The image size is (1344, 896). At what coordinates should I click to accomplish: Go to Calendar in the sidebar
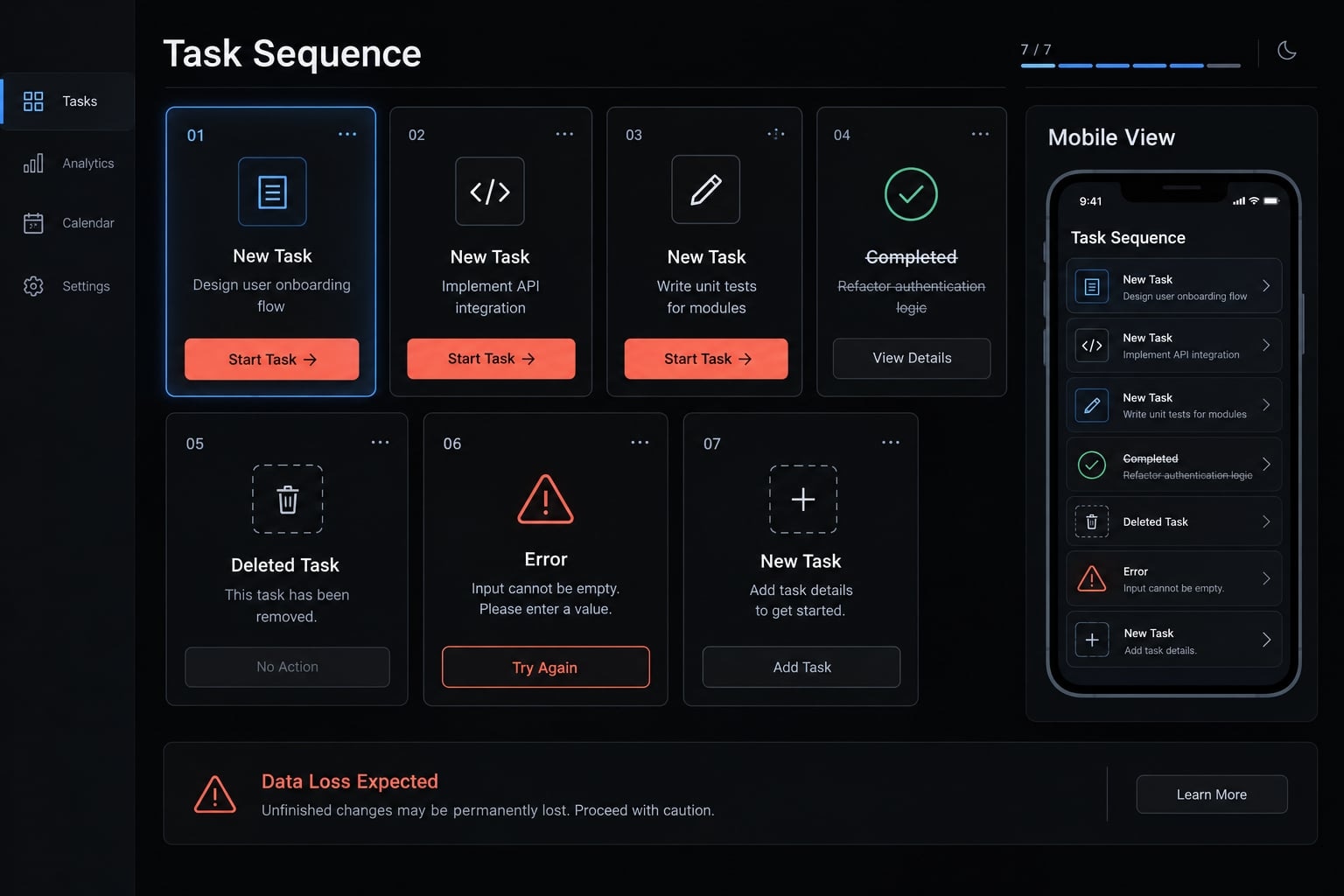click(x=67, y=223)
